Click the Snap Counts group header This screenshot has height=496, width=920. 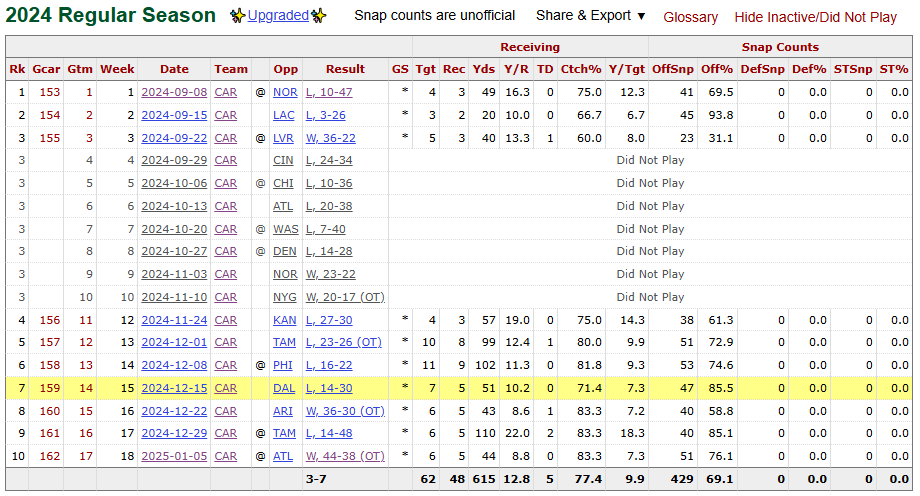780,47
